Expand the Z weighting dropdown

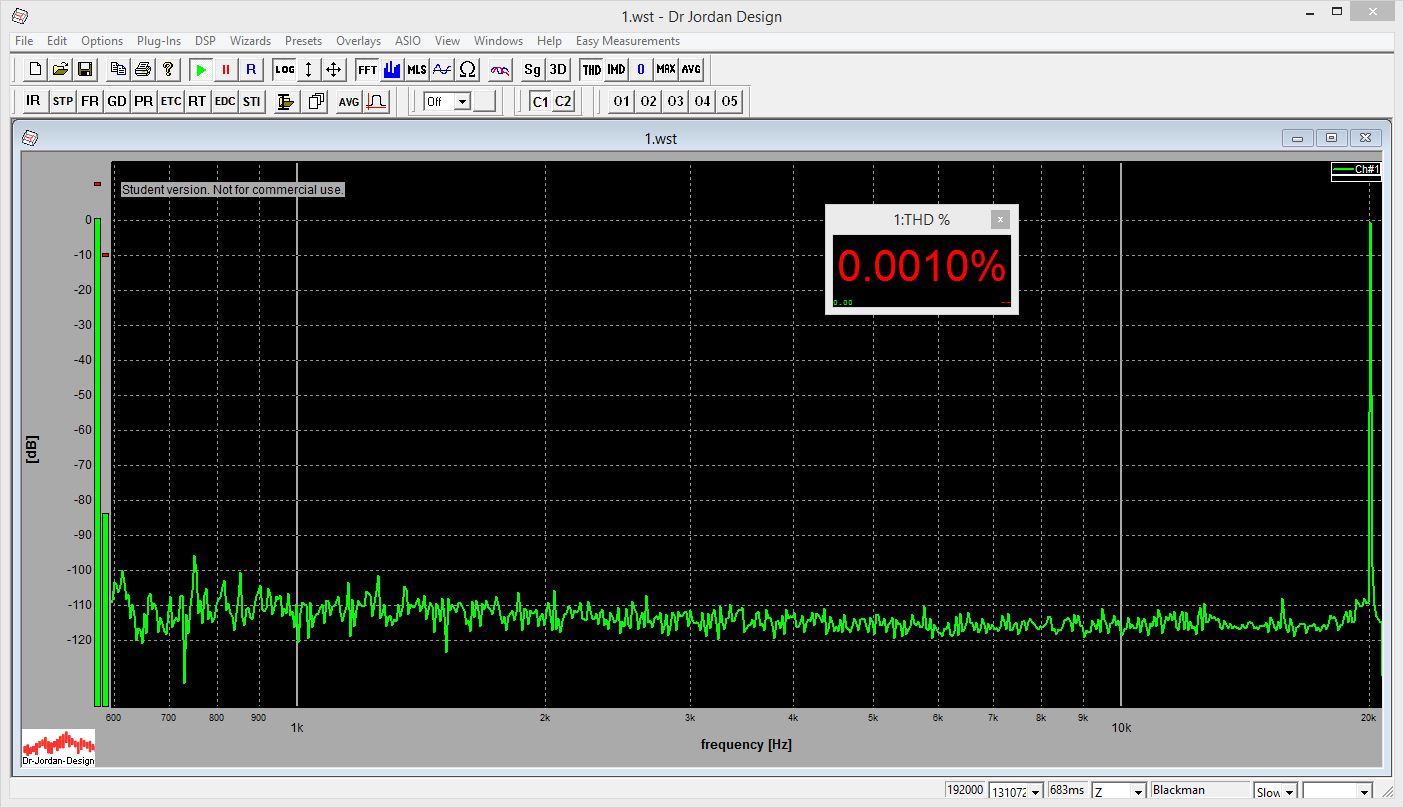coord(1137,792)
